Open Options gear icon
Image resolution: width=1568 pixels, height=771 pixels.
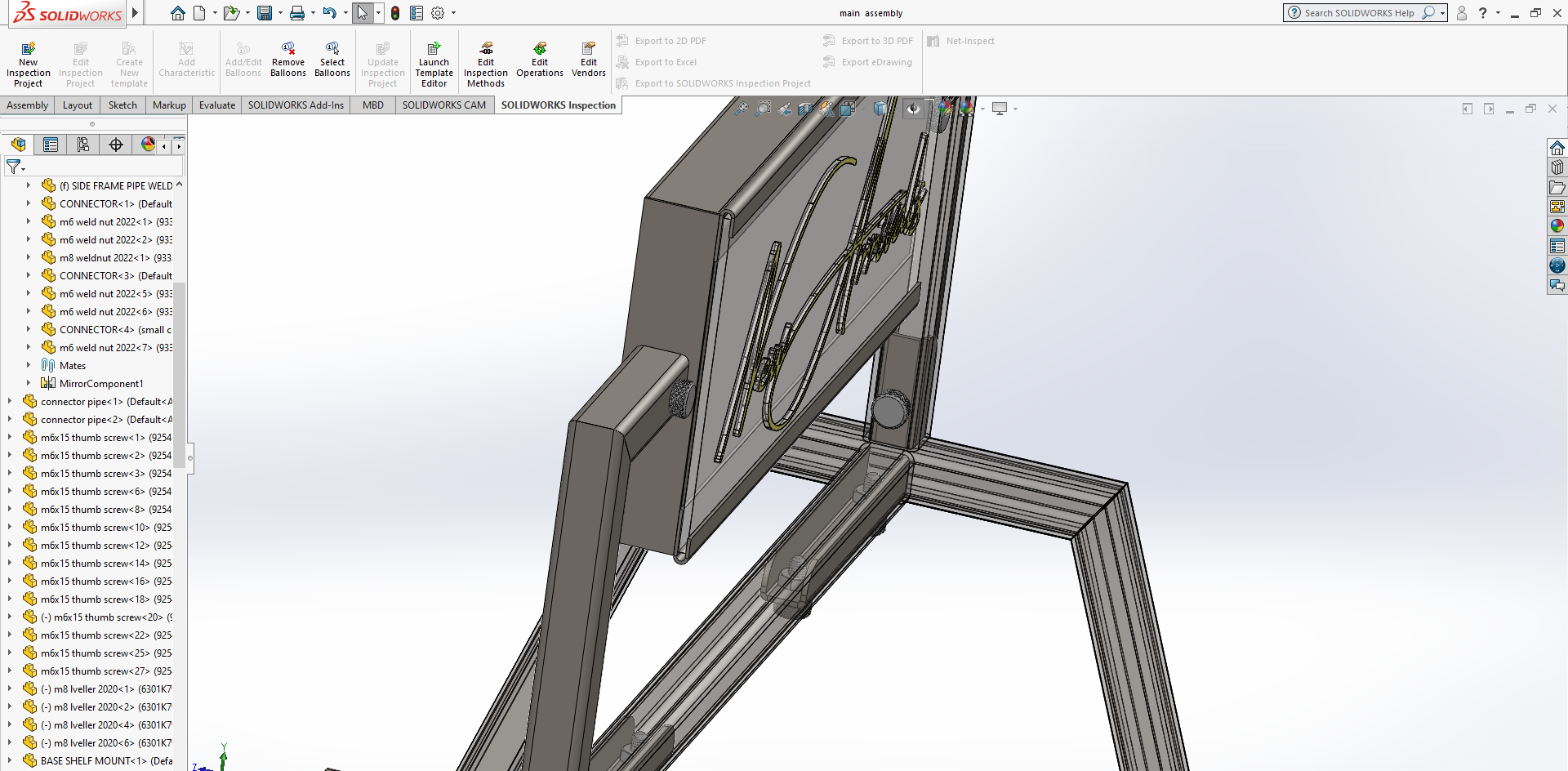(x=438, y=13)
